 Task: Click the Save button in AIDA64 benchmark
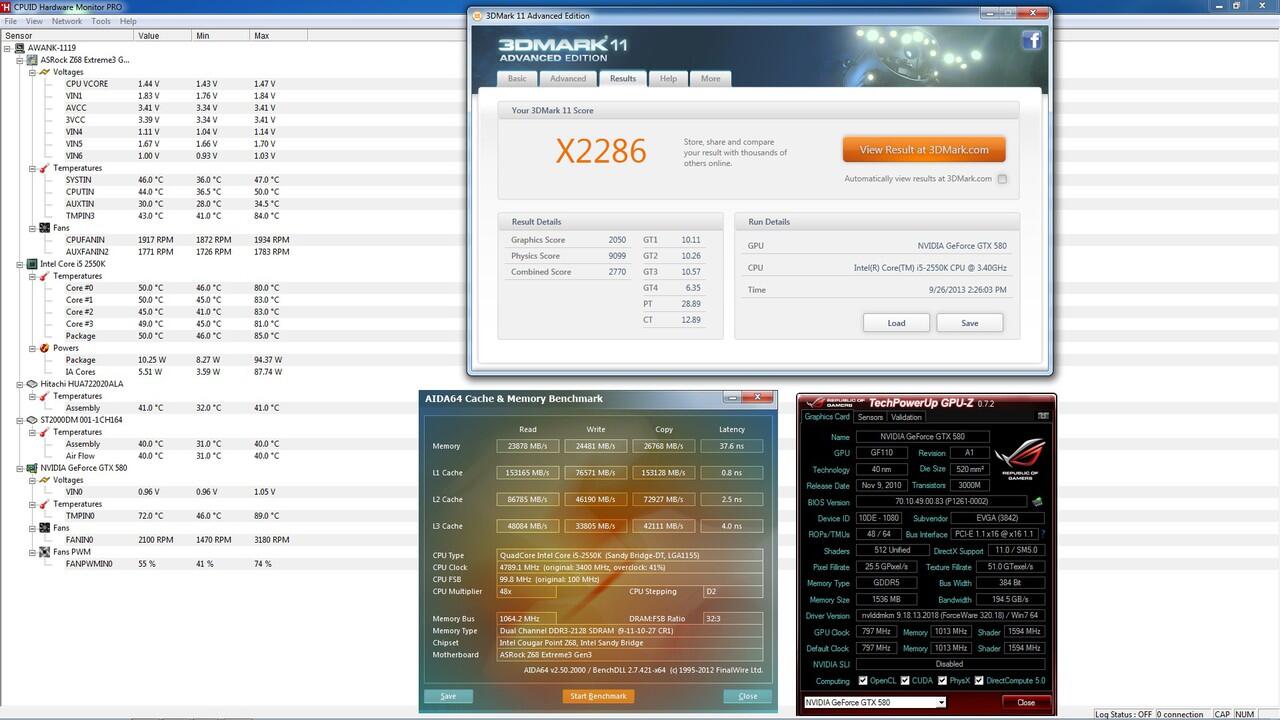448,696
